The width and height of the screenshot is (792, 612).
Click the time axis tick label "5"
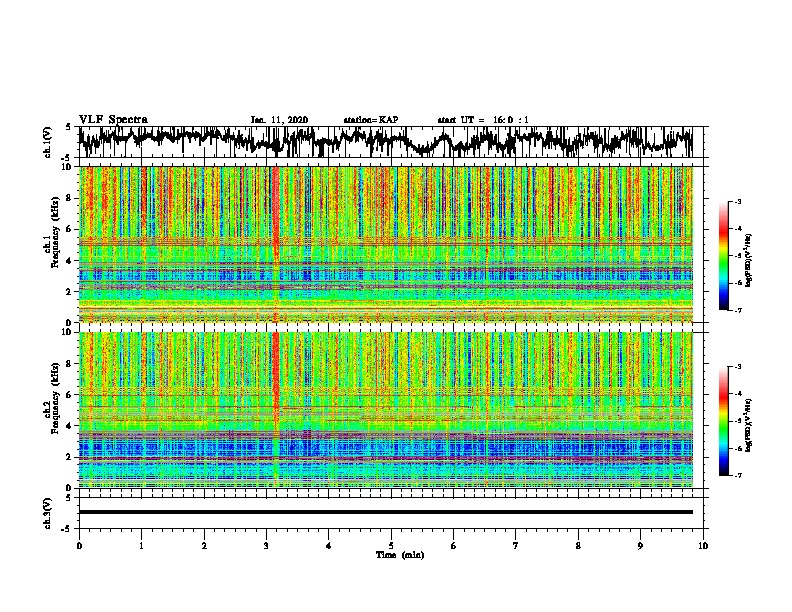391,546
